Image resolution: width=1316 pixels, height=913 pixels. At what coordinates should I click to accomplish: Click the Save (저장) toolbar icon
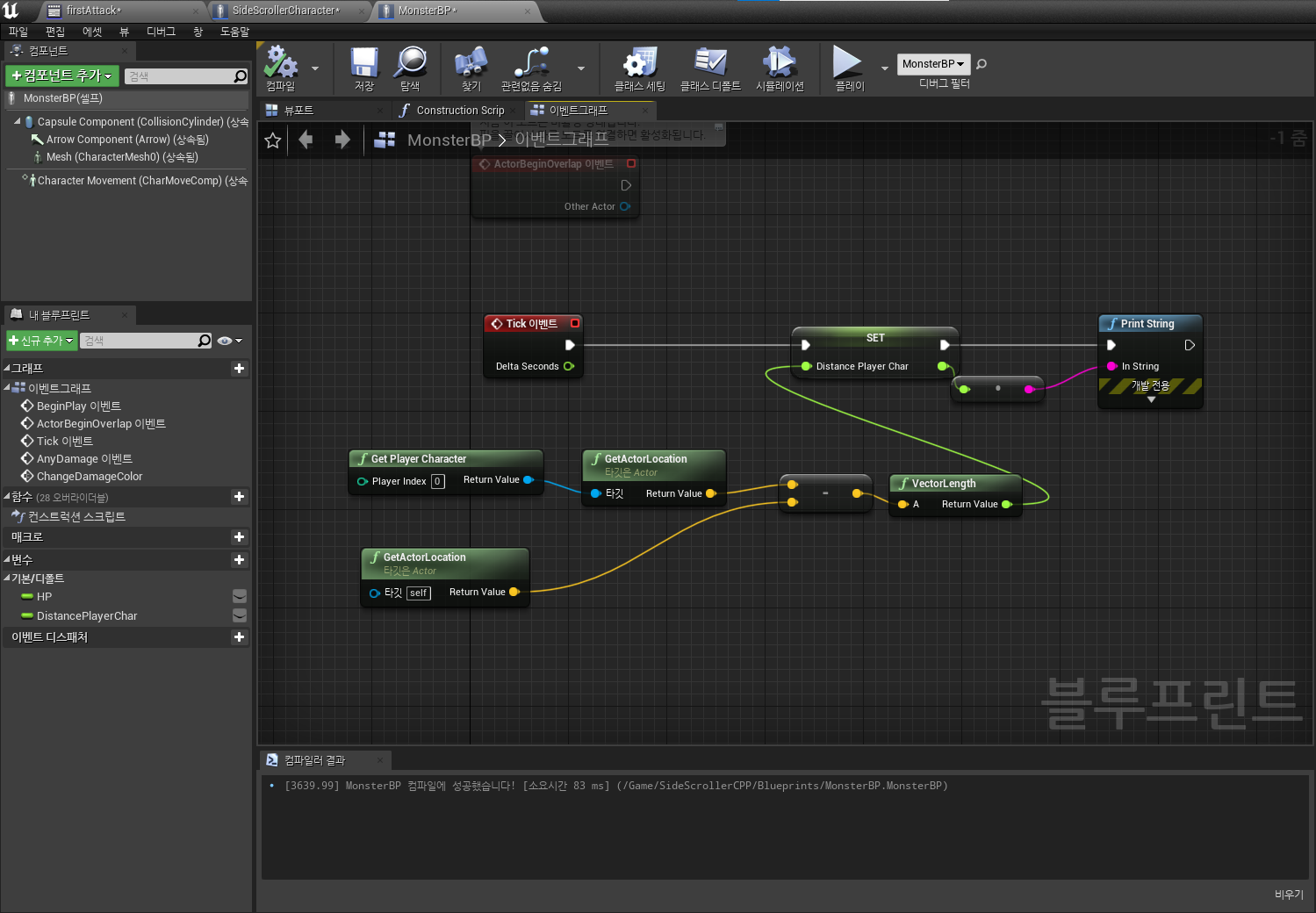364,63
